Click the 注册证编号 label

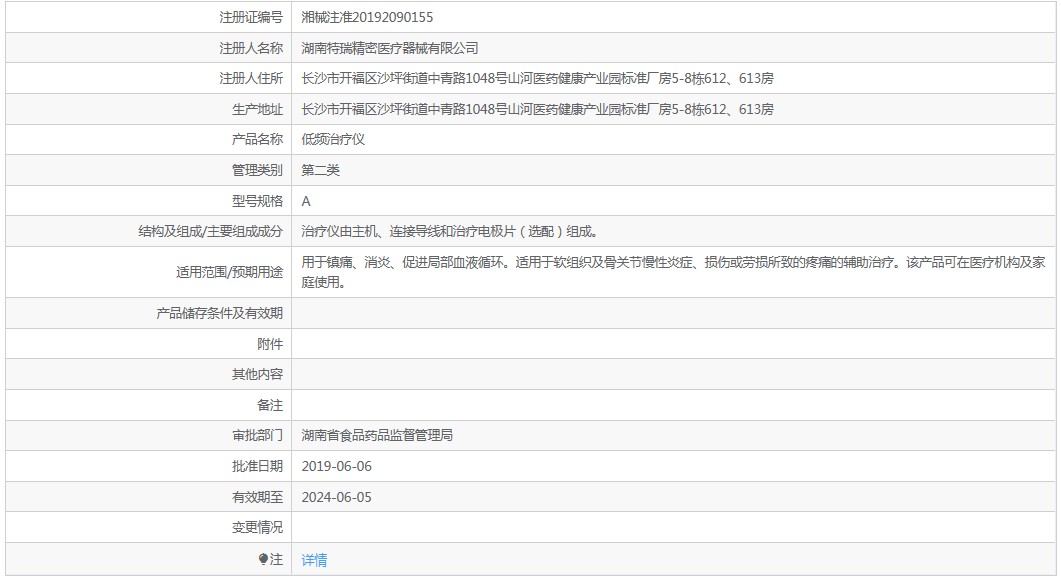[x=251, y=17]
